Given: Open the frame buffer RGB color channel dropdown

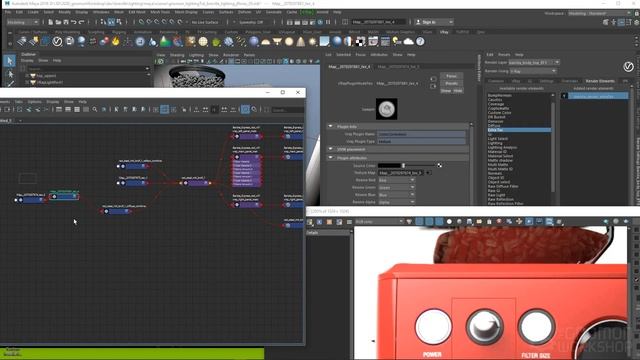Looking at the screenshot, I should [x=379, y=222].
